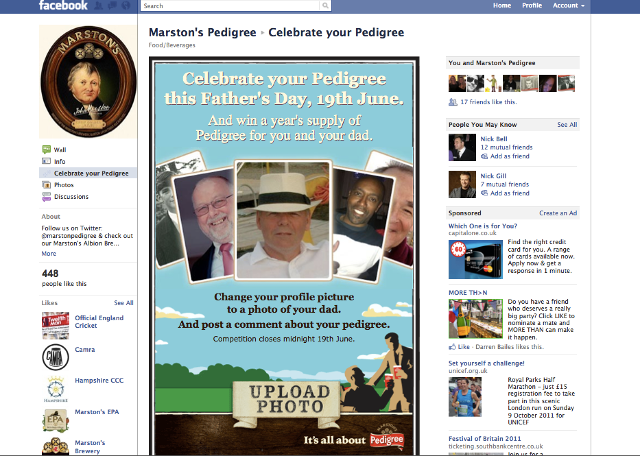Open Camra page link

(85, 349)
